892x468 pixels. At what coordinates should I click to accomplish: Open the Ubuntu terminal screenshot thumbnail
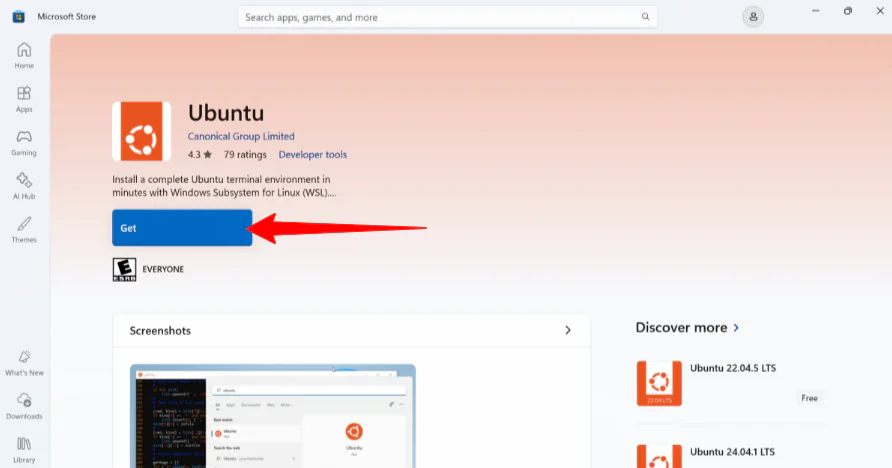(272, 416)
